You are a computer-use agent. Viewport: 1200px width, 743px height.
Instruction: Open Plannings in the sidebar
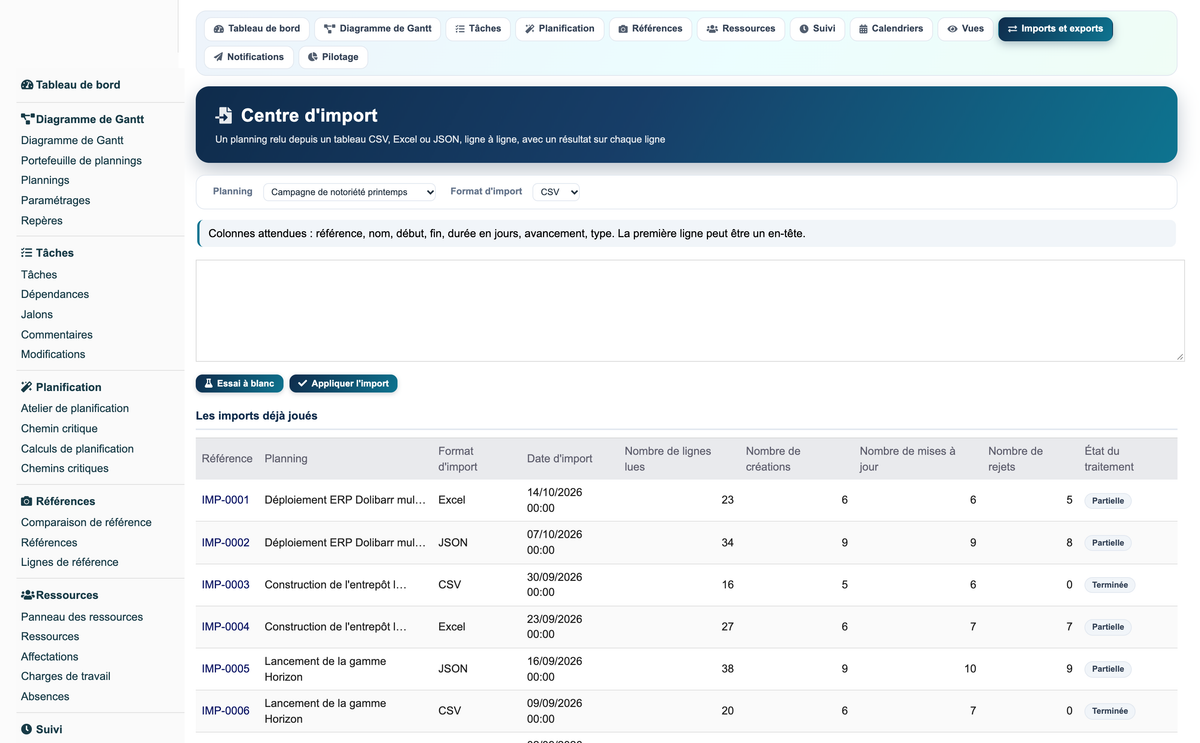tap(45, 180)
